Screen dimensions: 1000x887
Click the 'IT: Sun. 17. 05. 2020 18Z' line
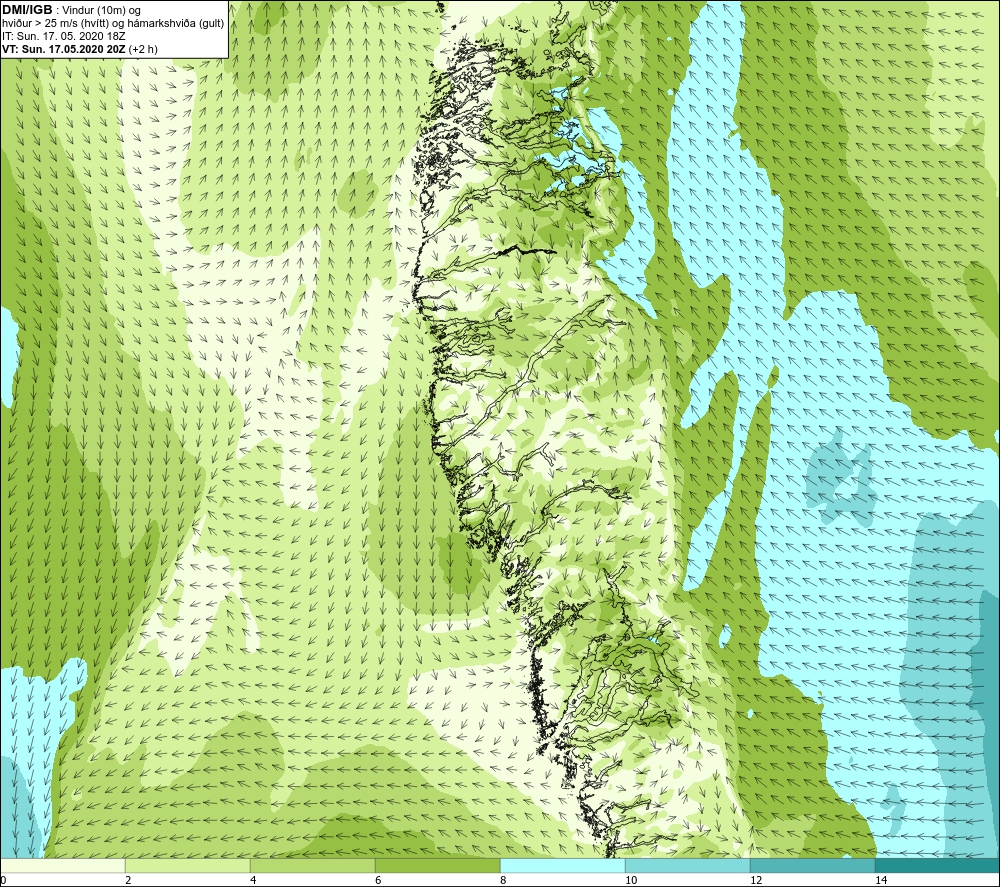[63, 36]
